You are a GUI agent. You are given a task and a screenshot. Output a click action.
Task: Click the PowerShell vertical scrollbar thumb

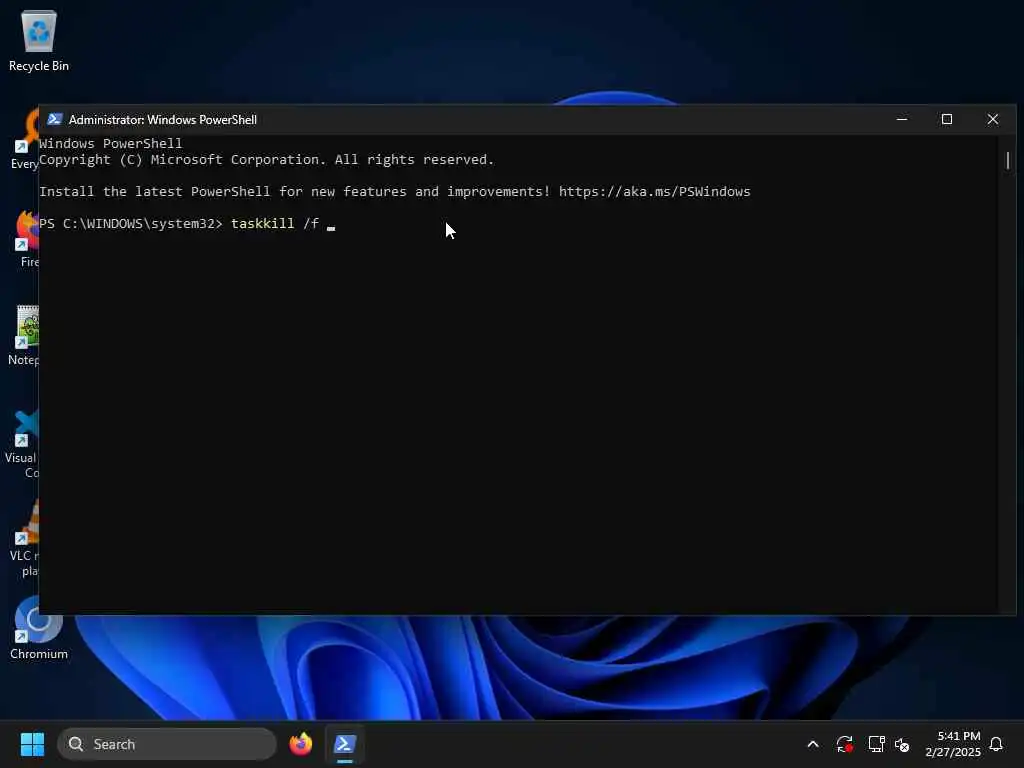click(1008, 160)
